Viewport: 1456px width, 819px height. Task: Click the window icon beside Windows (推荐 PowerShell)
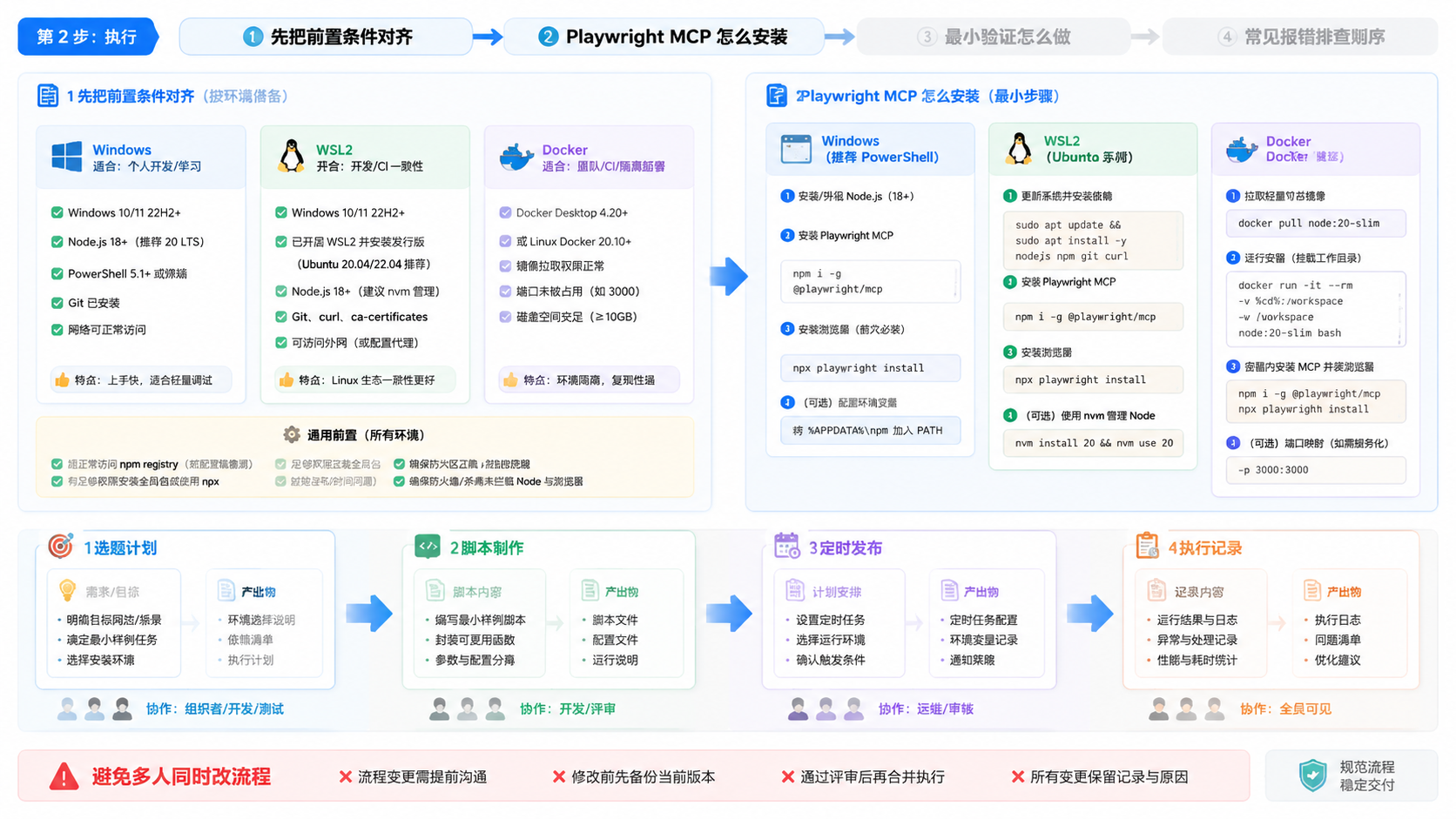pos(796,149)
